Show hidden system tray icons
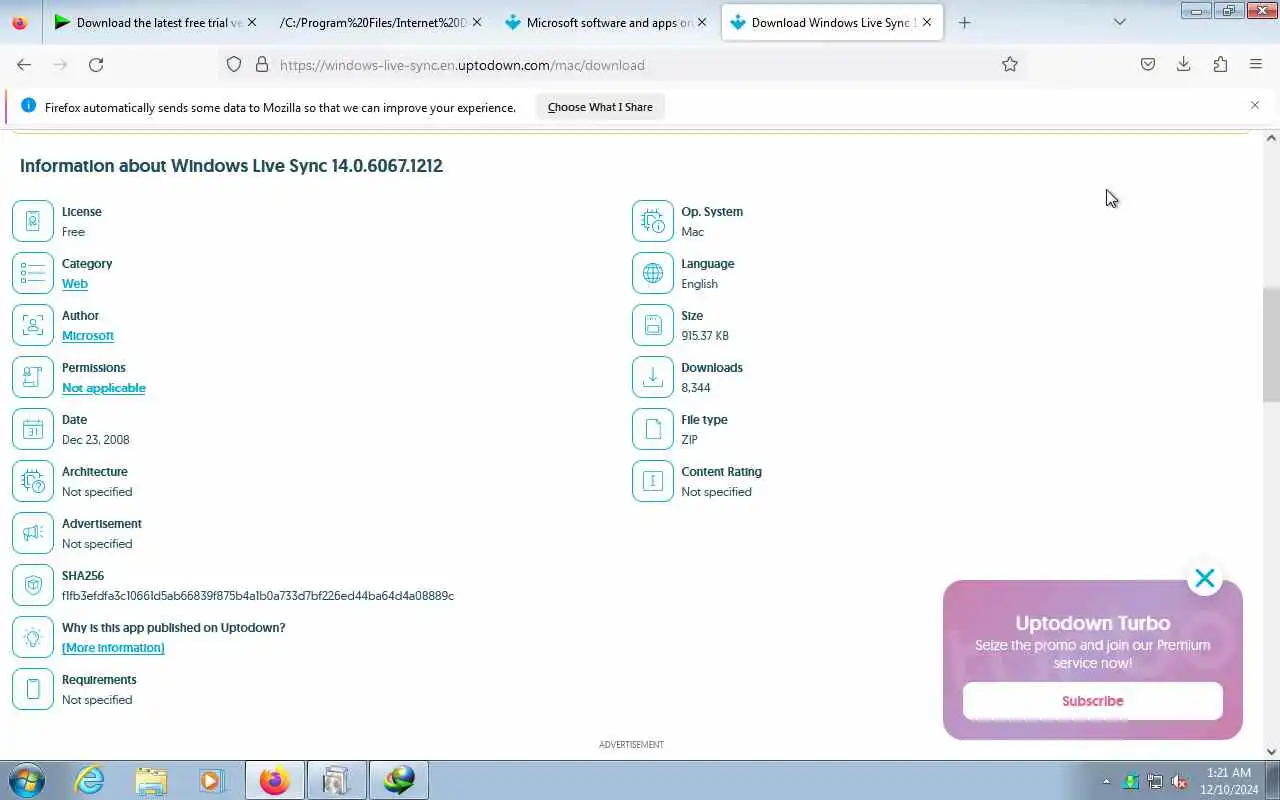Viewport: 1280px width, 800px height. [1106, 781]
